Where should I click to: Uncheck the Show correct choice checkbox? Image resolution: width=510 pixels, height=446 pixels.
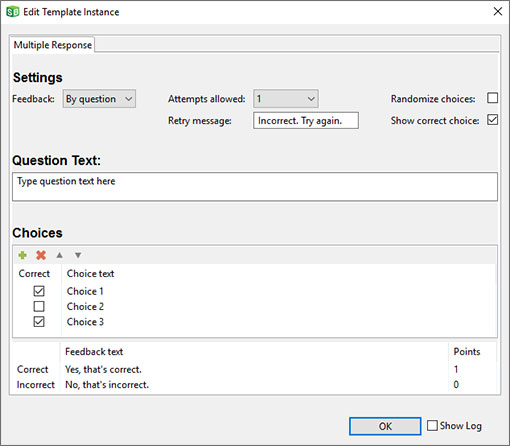pyautogui.click(x=492, y=120)
